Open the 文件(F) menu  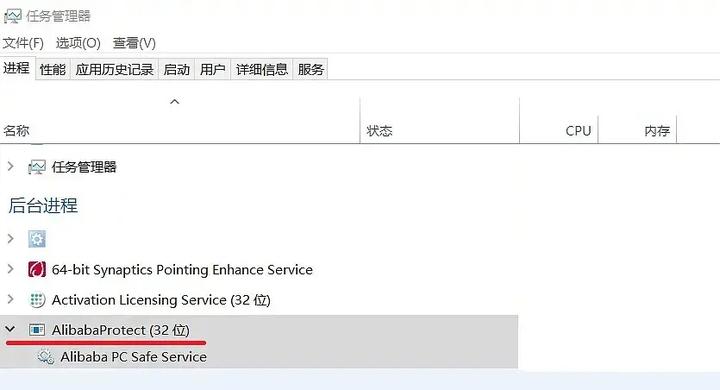click(23, 43)
